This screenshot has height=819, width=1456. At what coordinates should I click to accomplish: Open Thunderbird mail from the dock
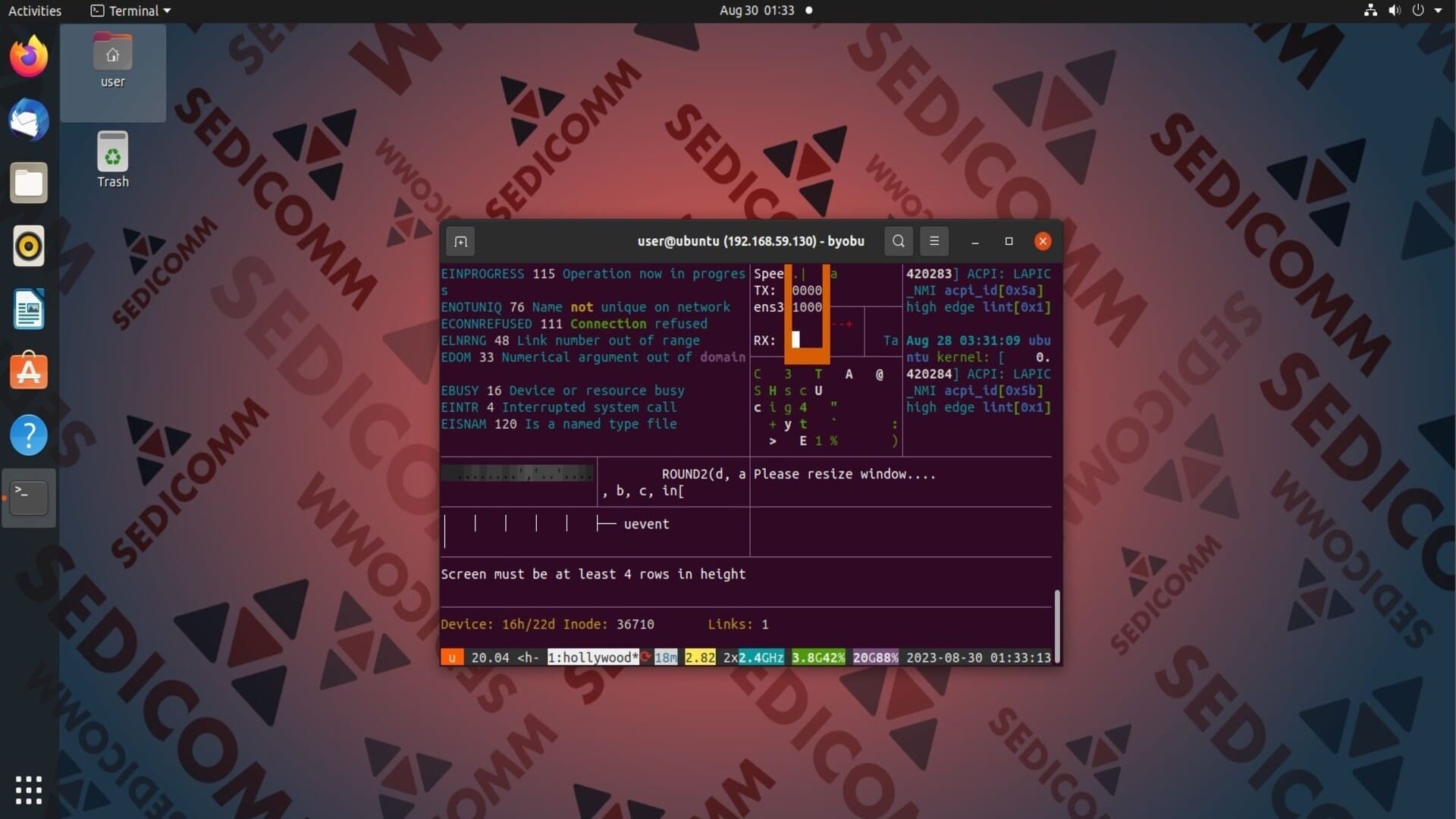point(29,120)
